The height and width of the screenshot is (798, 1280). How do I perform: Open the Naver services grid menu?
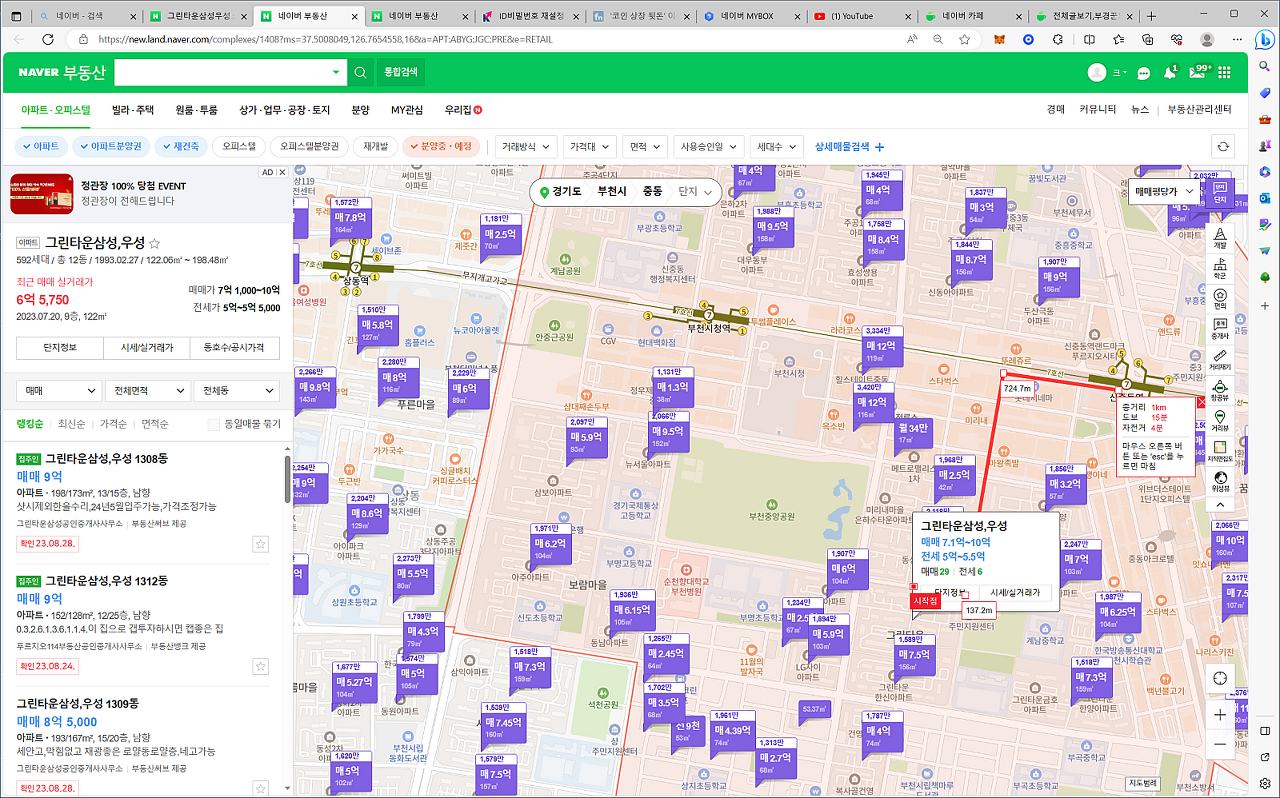point(1223,73)
